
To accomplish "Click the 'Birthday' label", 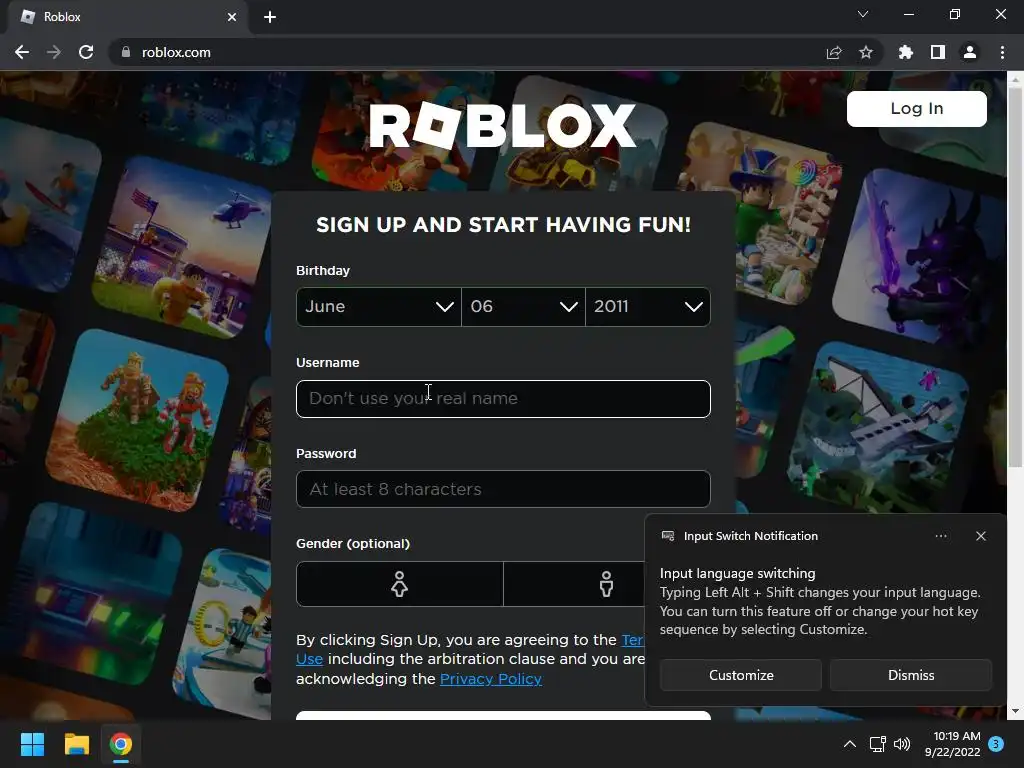I will [323, 270].
